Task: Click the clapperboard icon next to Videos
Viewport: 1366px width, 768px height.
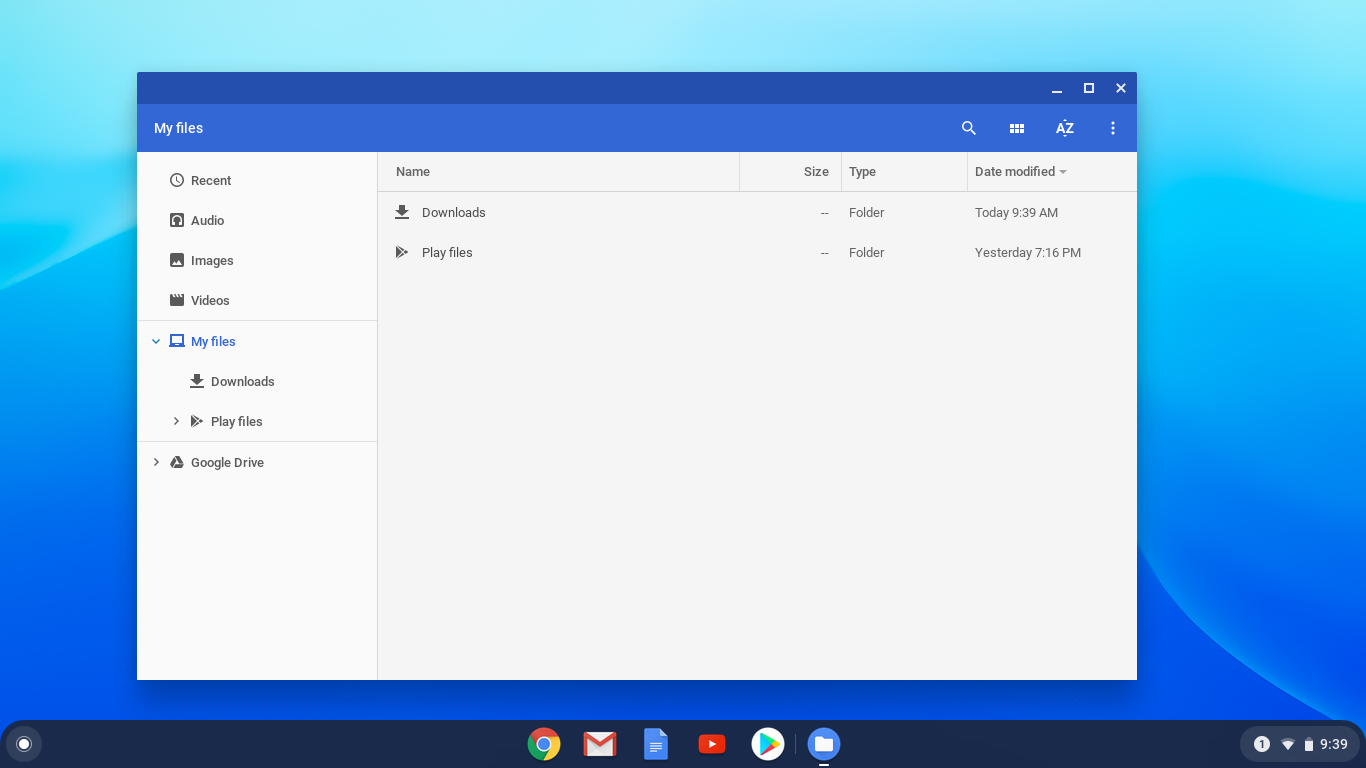Action: pos(177,300)
